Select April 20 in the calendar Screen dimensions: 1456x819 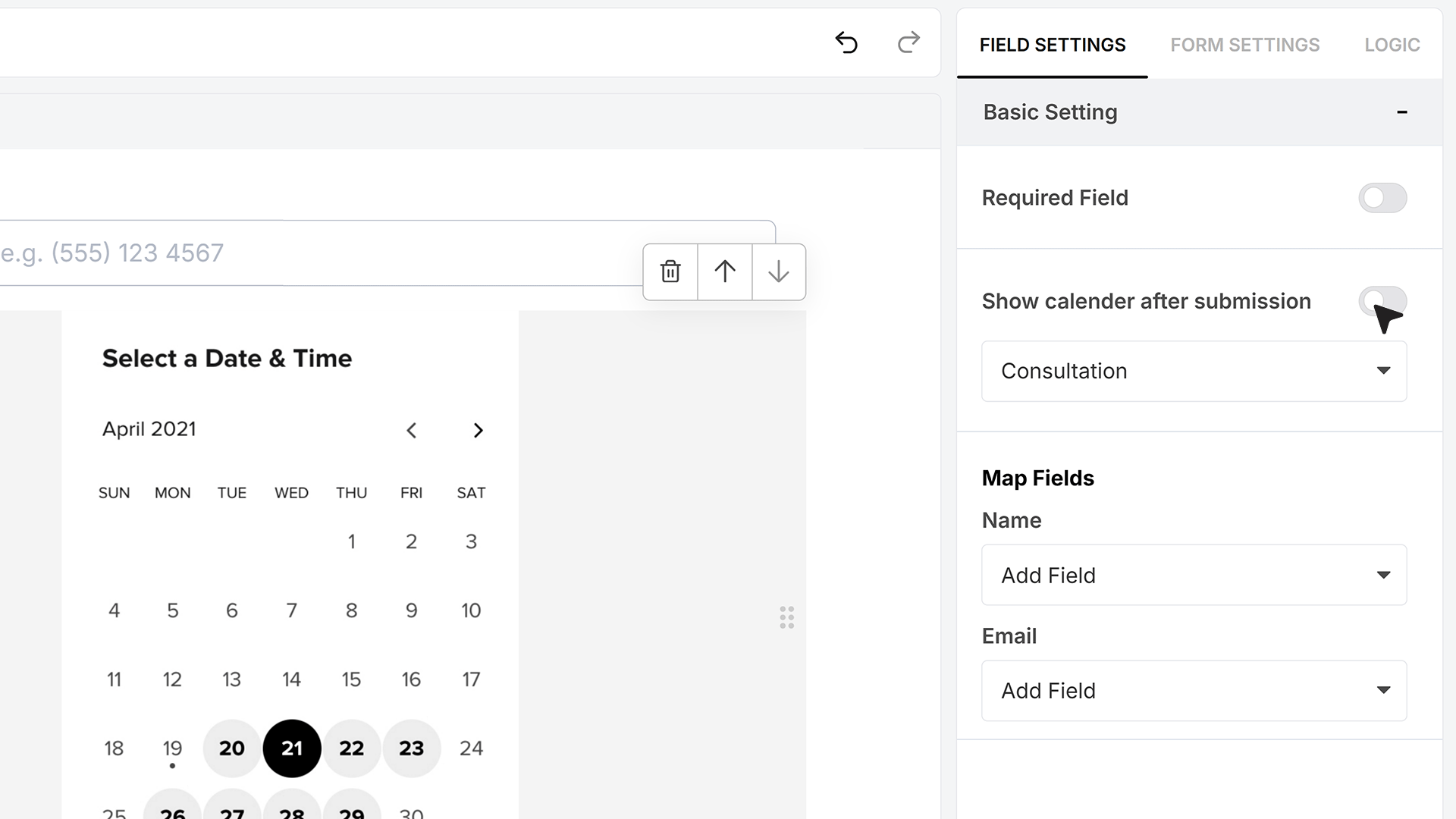point(232,748)
